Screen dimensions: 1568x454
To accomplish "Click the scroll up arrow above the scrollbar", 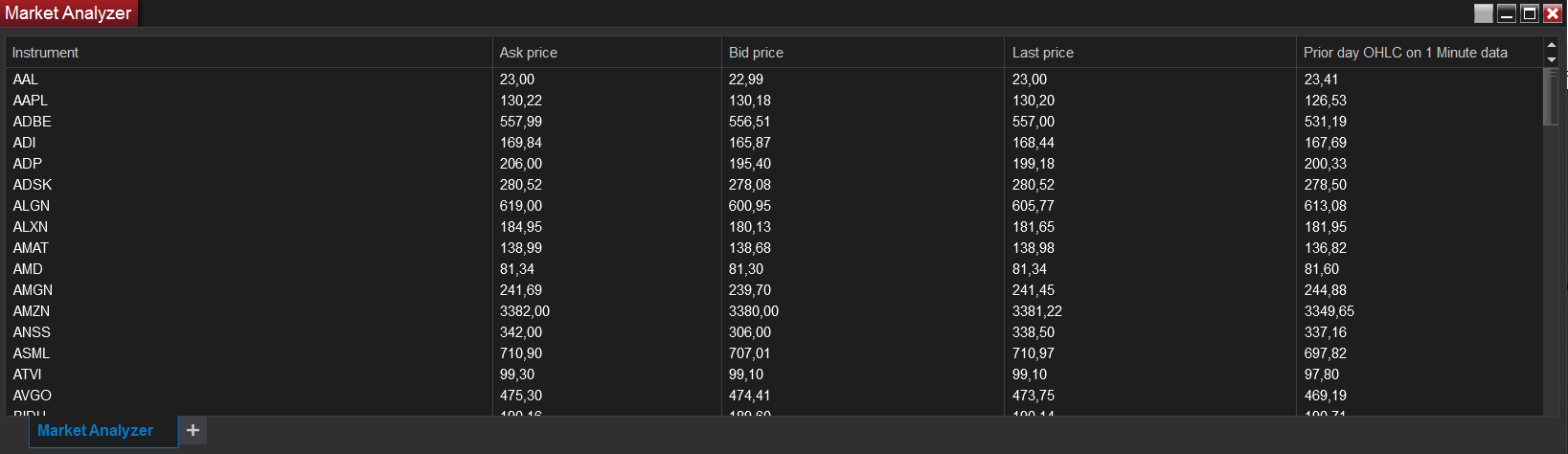I will (1552, 45).
